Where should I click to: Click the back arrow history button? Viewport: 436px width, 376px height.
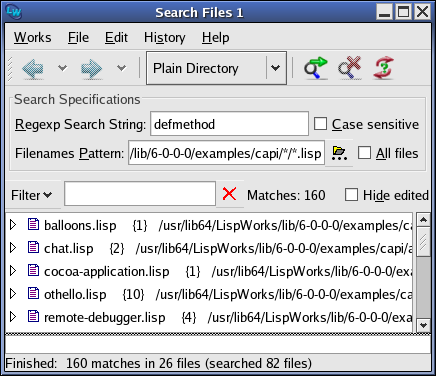tap(33, 69)
